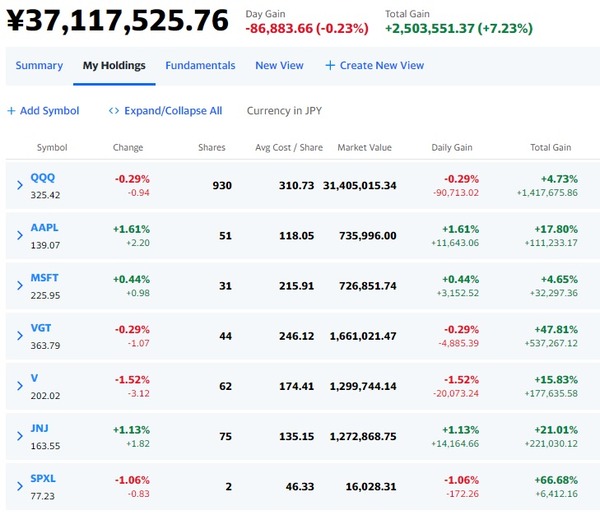Expand the MSFT holding row chevron
The width and height of the screenshot is (600, 515).
[20, 286]
